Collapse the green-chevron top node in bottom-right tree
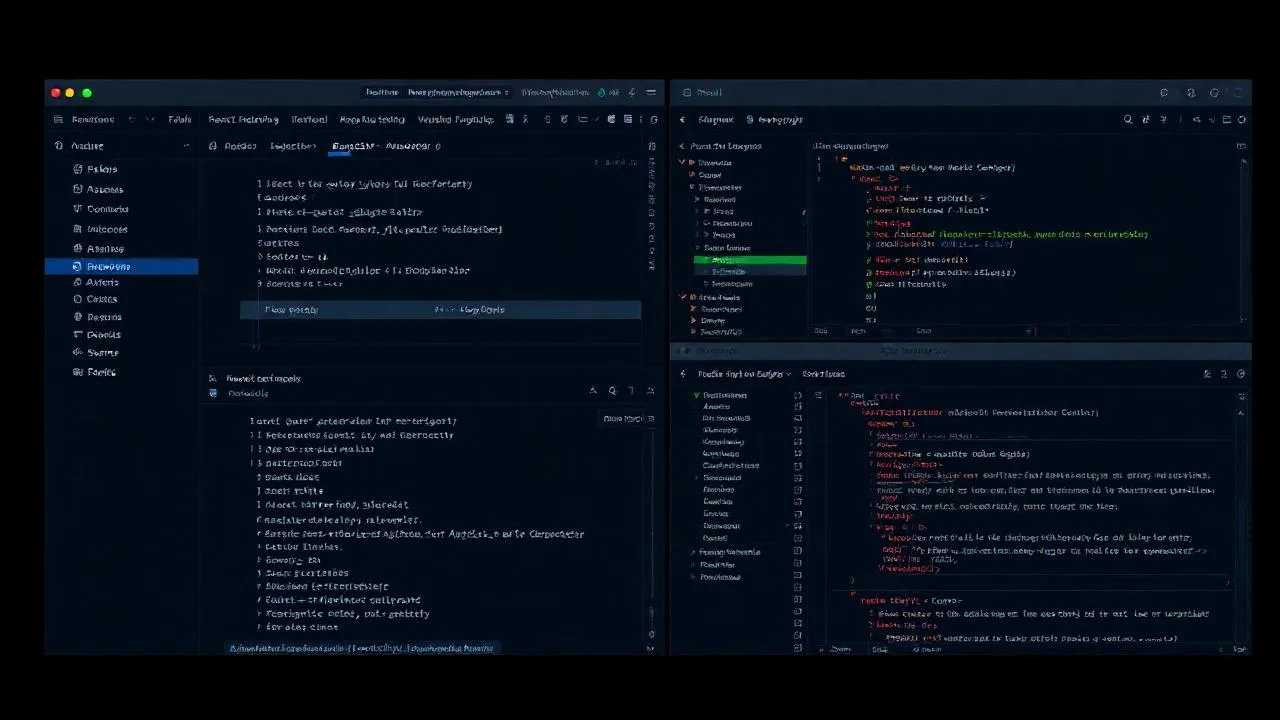The image size is (1280, 720). coord(698,396)
